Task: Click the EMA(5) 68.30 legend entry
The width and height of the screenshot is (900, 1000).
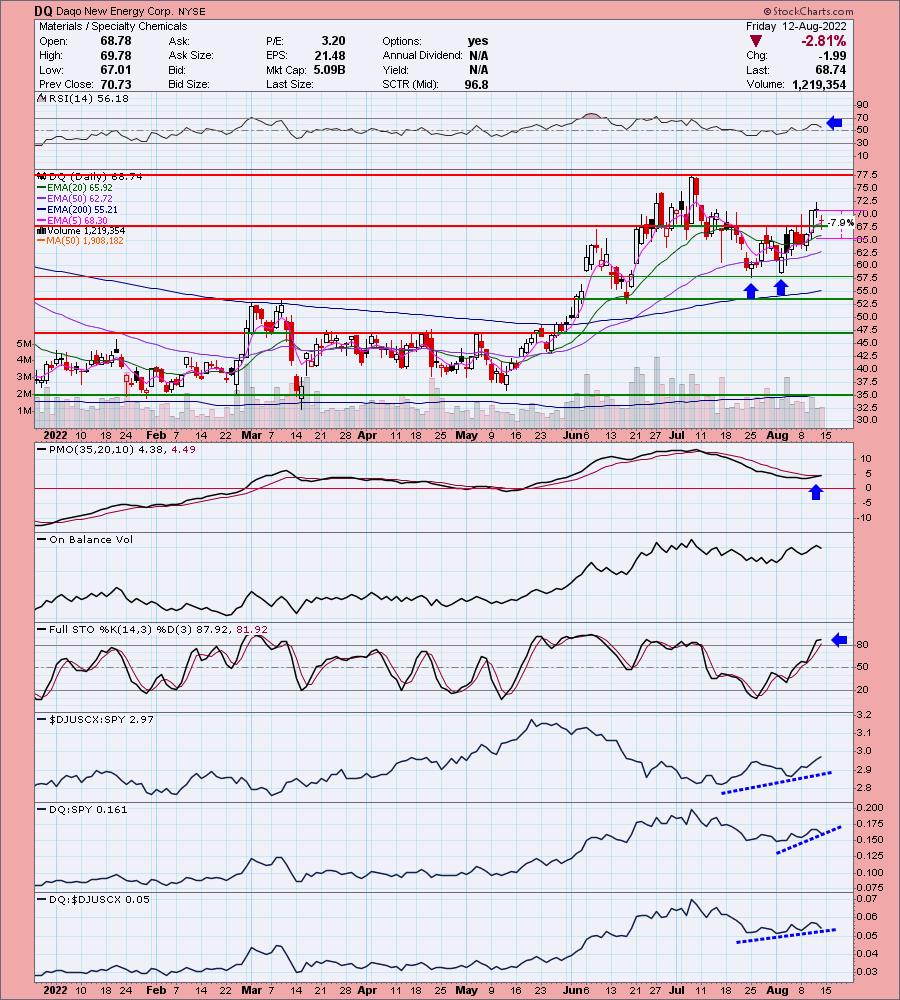Action: coord(72,220)
